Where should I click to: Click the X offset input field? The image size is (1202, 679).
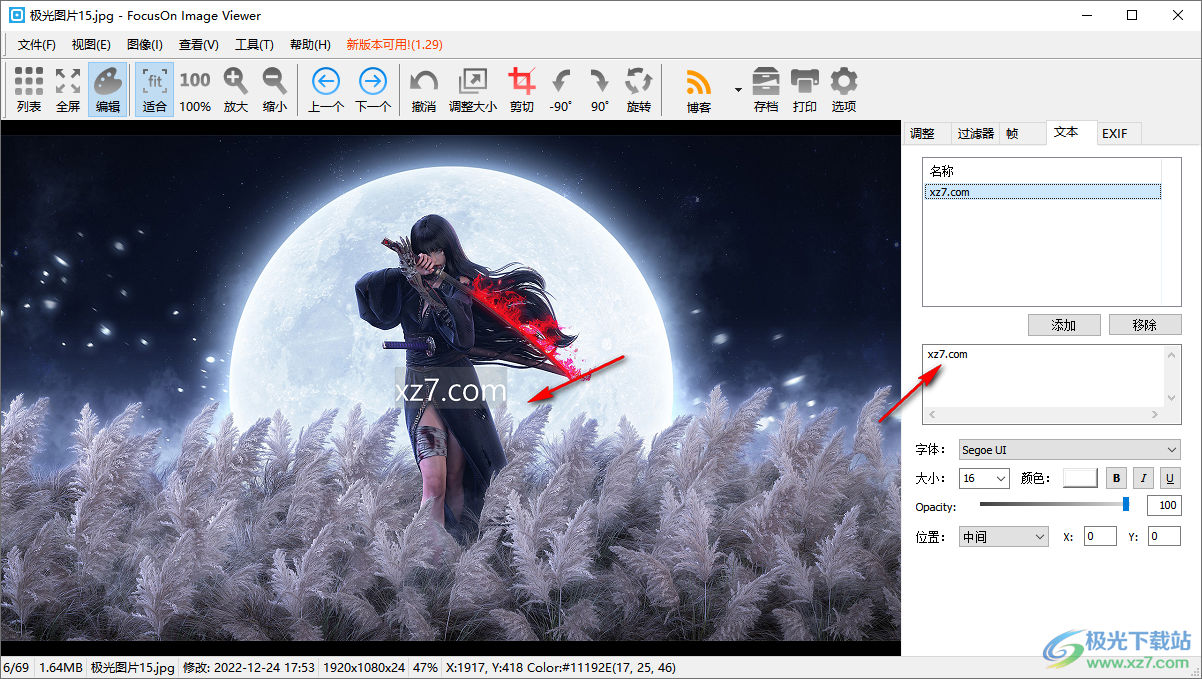pyautogui.click(x=1100, y=537)
